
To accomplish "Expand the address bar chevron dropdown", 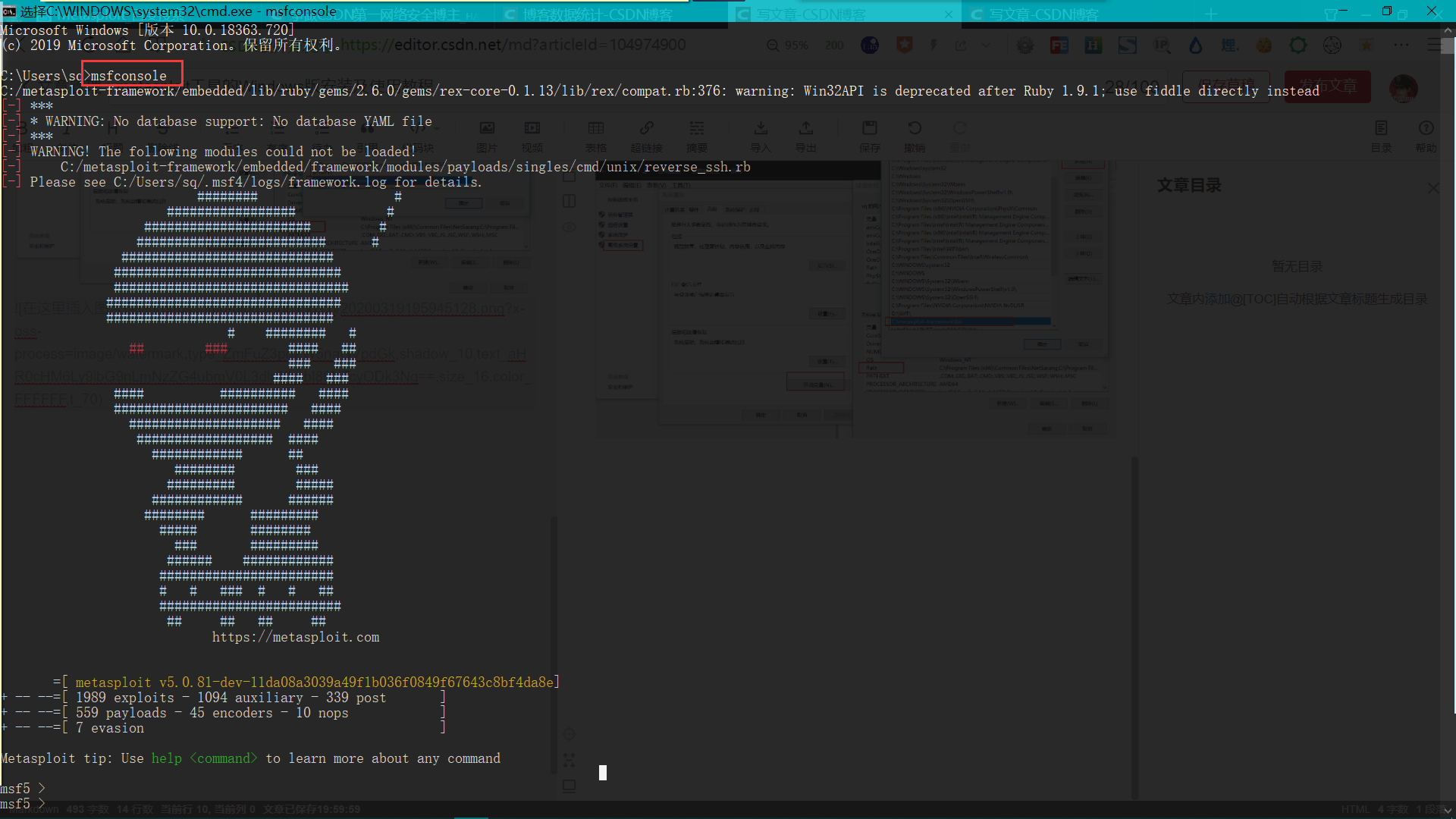I will [986, 45].
